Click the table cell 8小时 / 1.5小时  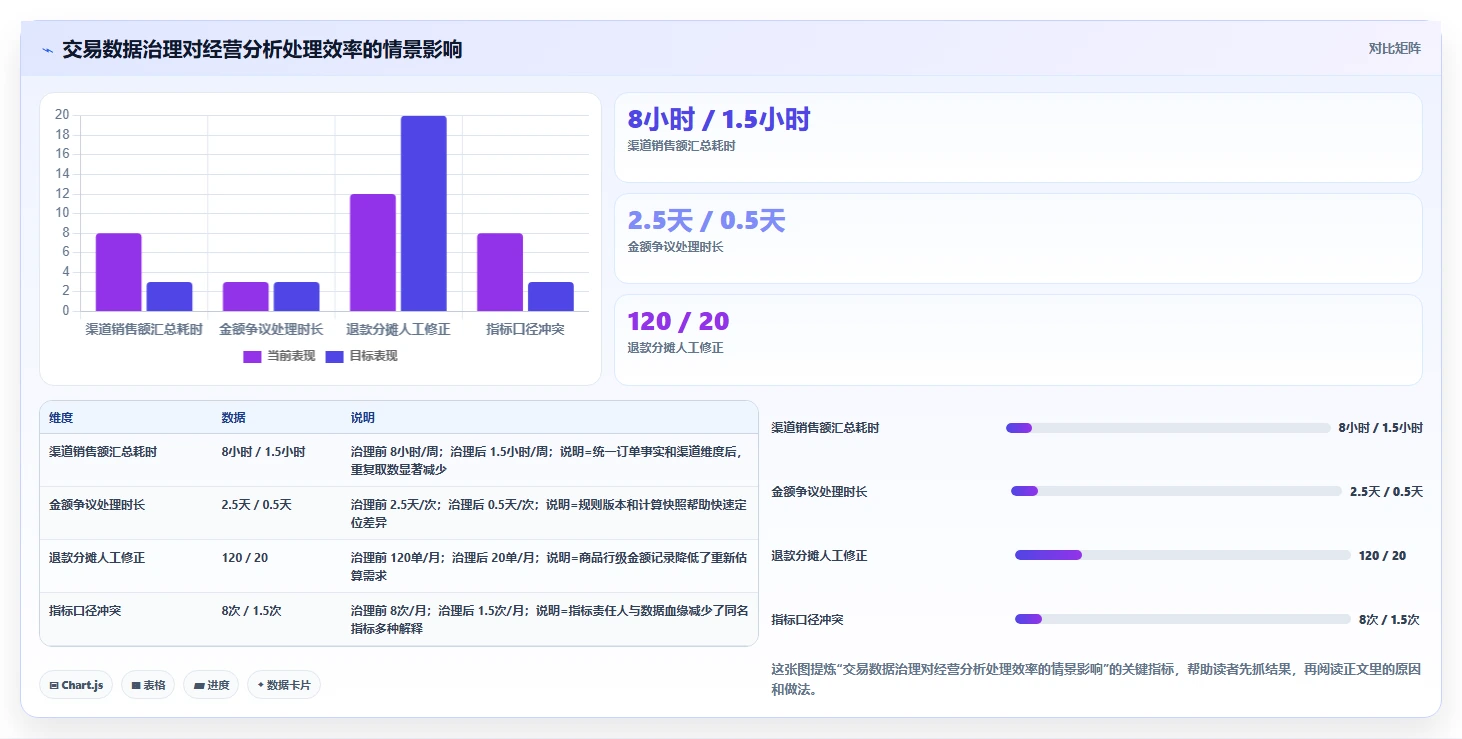(263, 452)
